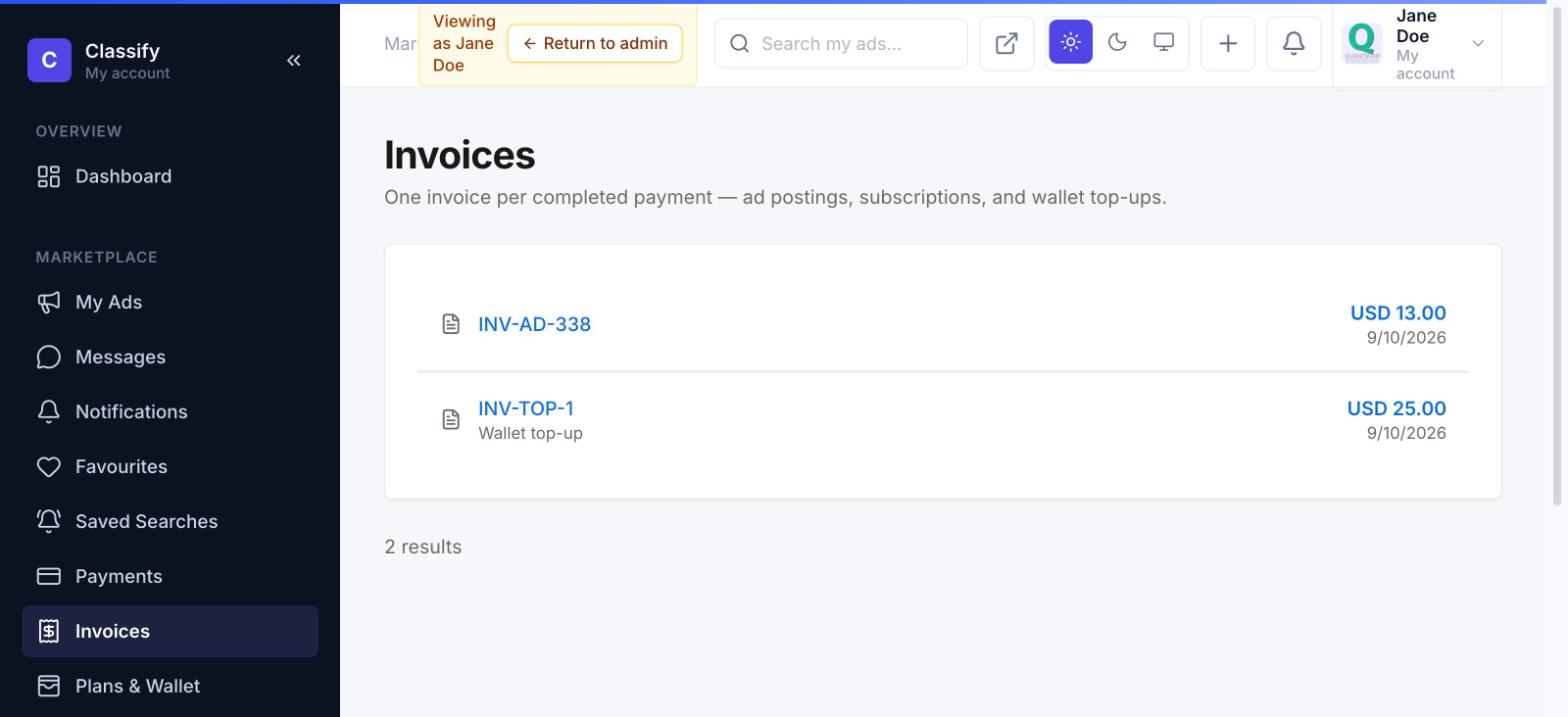Click the Invoices page heading
Screen dimensions: 1568x717
click(460, 155)
